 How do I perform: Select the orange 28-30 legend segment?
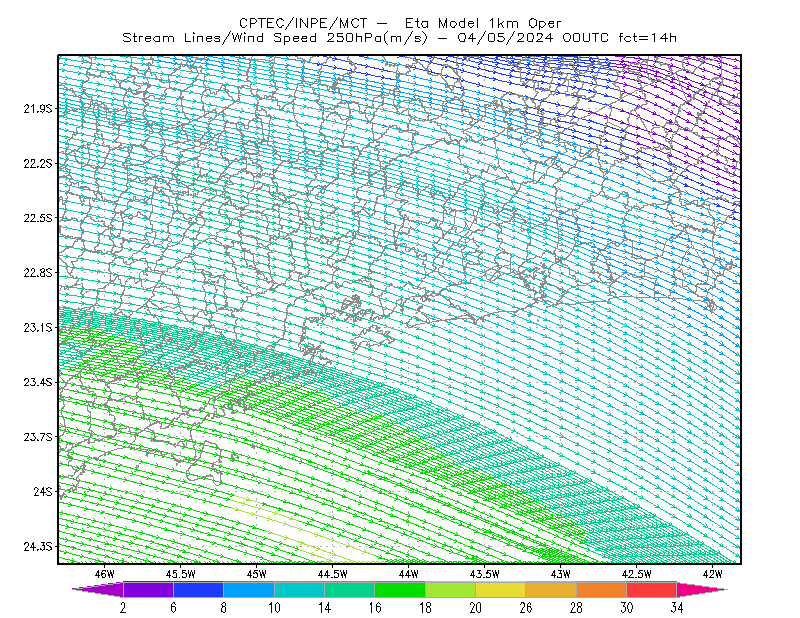[x=602, y=589]
